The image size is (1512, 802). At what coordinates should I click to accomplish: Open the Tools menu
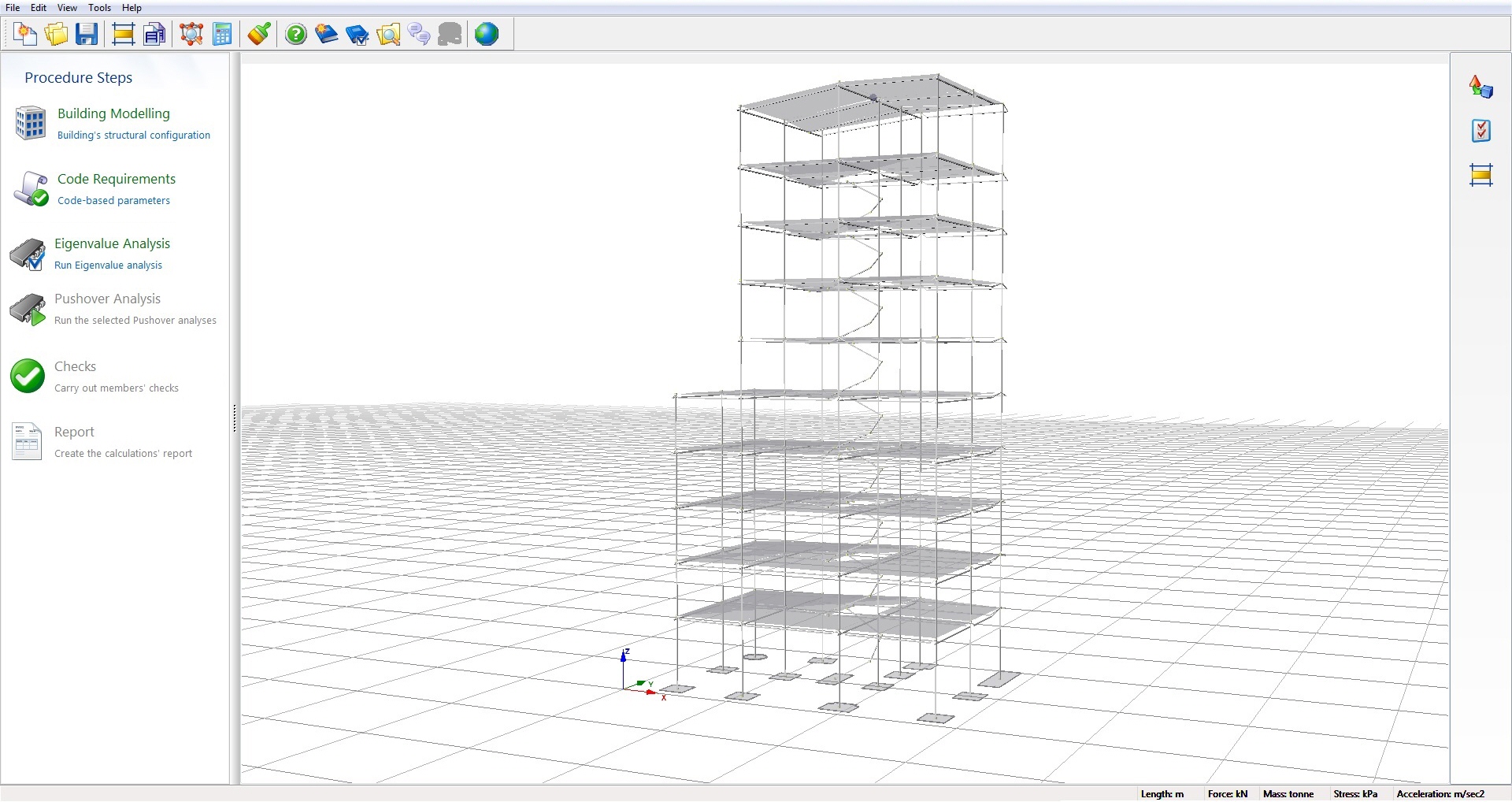(x=99, y=8)
